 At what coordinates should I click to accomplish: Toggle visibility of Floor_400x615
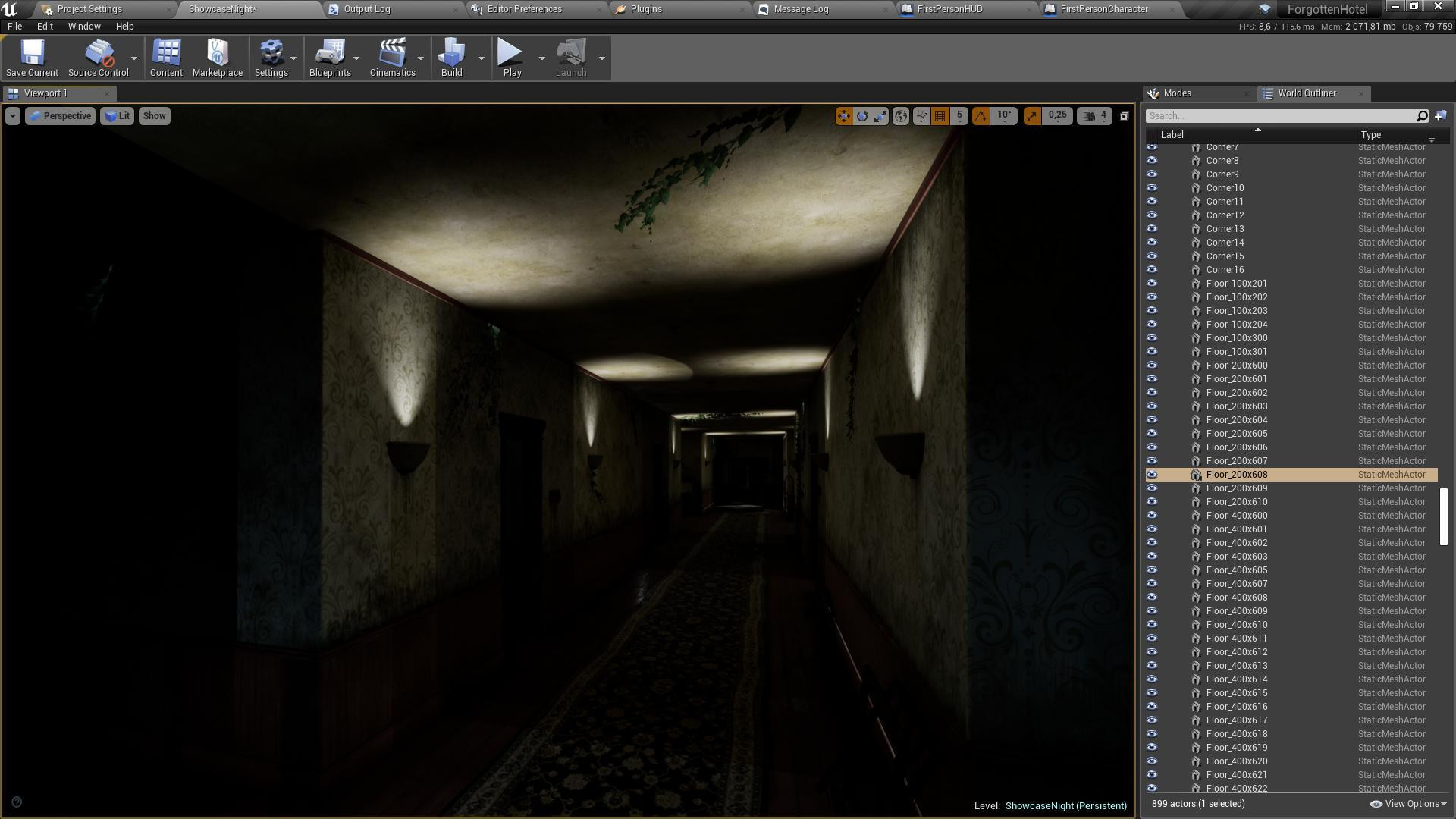tap(1152, 693)
